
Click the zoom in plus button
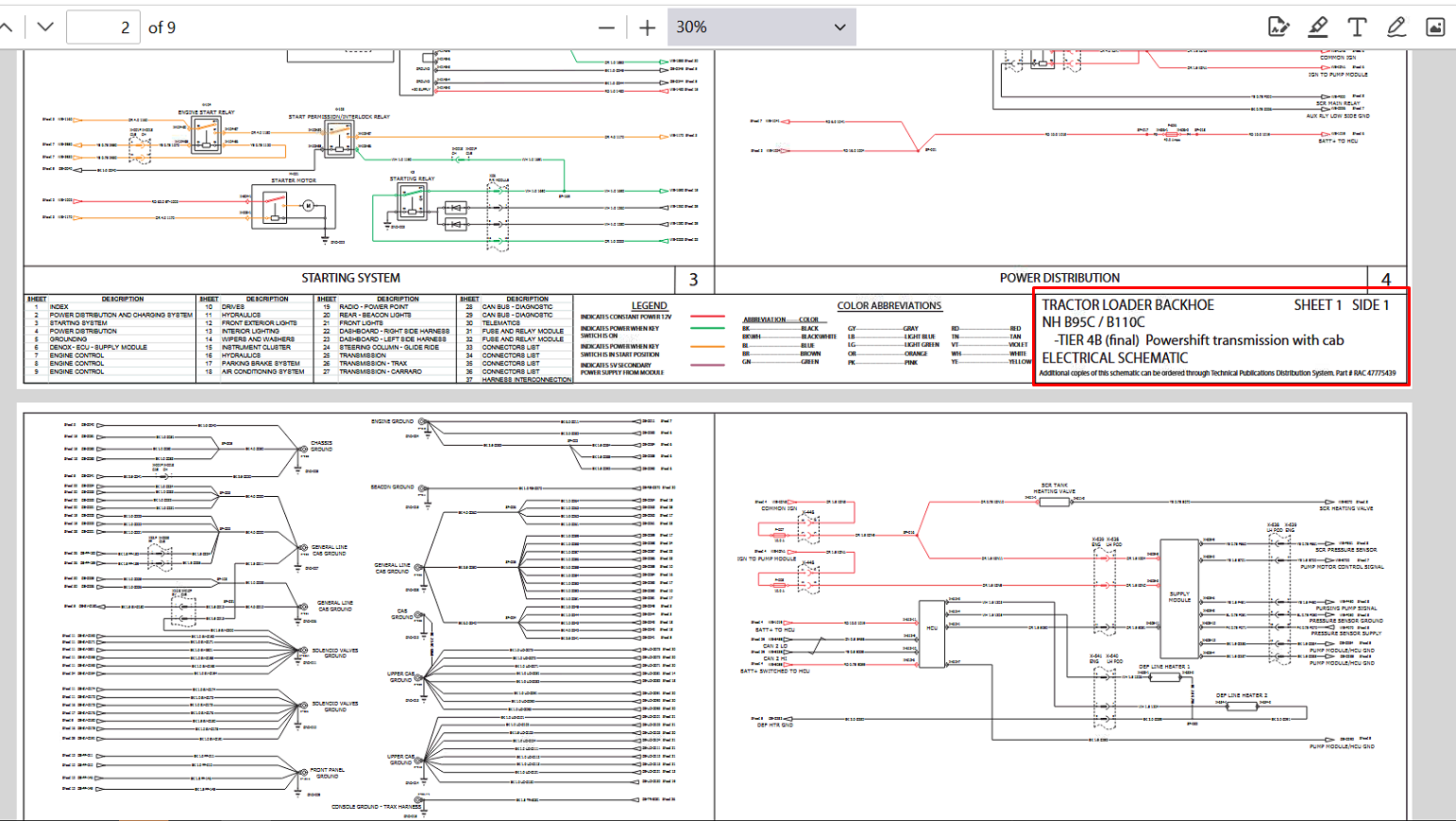click(647, 27)
